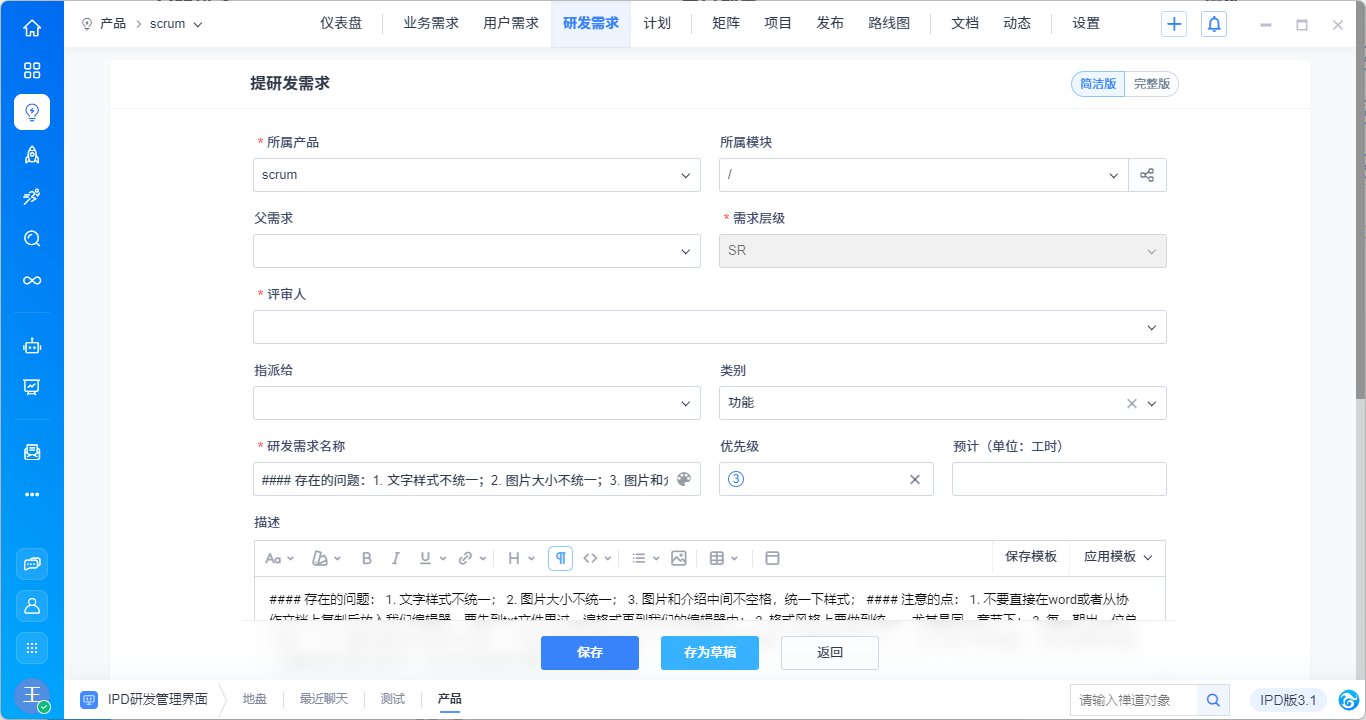
Task: Click the 保存 button
Action: (x=590, y=653)
